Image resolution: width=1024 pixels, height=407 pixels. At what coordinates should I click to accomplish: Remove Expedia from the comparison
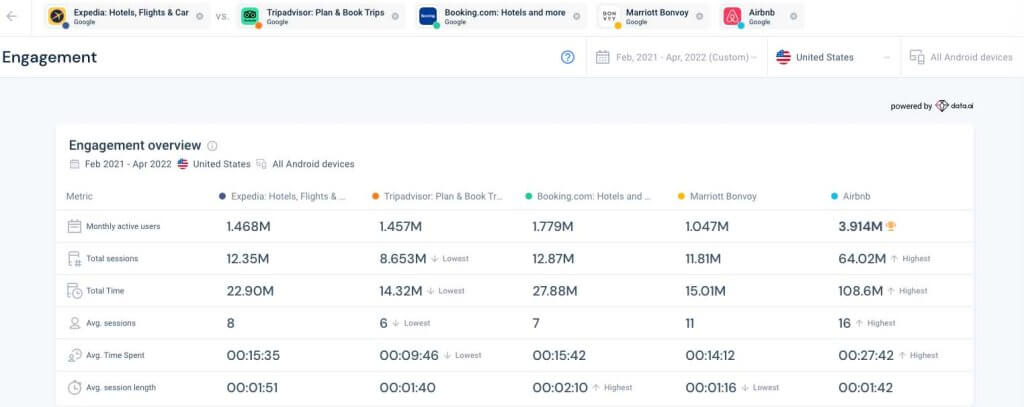200,16
